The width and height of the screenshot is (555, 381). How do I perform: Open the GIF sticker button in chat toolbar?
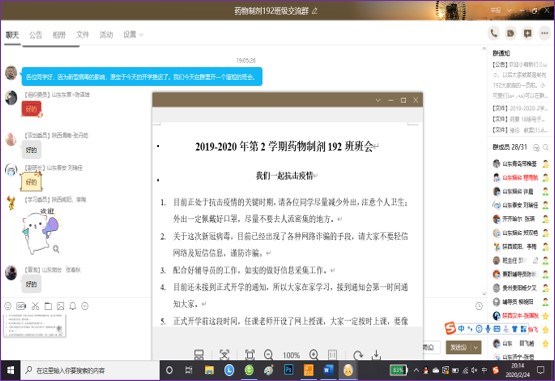point(21,306)
